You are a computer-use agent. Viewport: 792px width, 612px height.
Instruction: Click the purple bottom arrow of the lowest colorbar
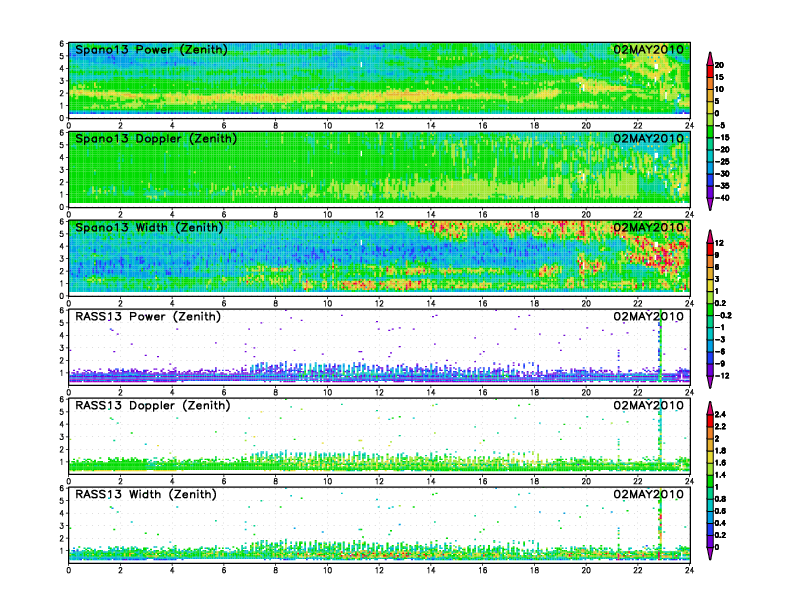point(710,553)
